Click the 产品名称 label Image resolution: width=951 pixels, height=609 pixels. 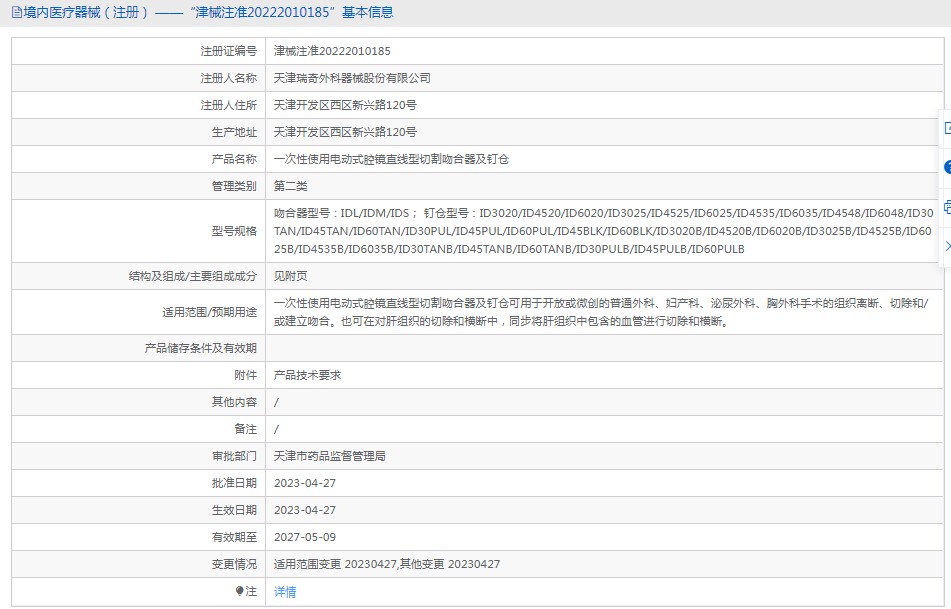pyautogui.click(x=234, y=159)
